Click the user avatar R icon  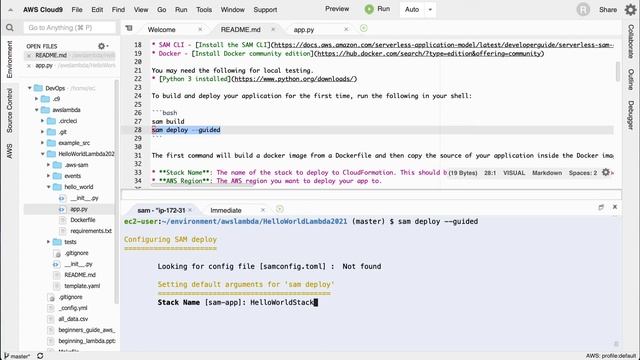(x=583, y=9)
